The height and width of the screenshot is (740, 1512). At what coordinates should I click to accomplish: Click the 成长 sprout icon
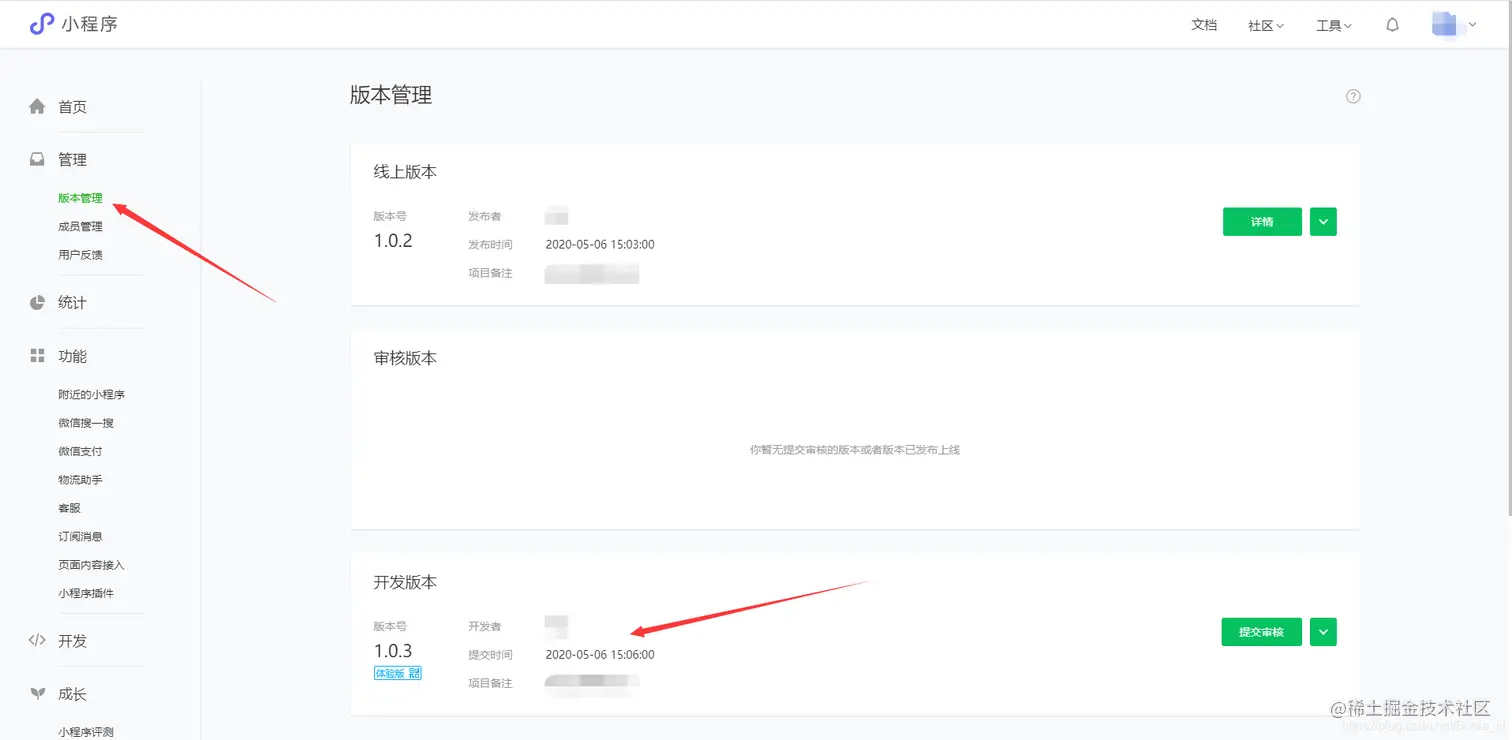pos(37,693)
